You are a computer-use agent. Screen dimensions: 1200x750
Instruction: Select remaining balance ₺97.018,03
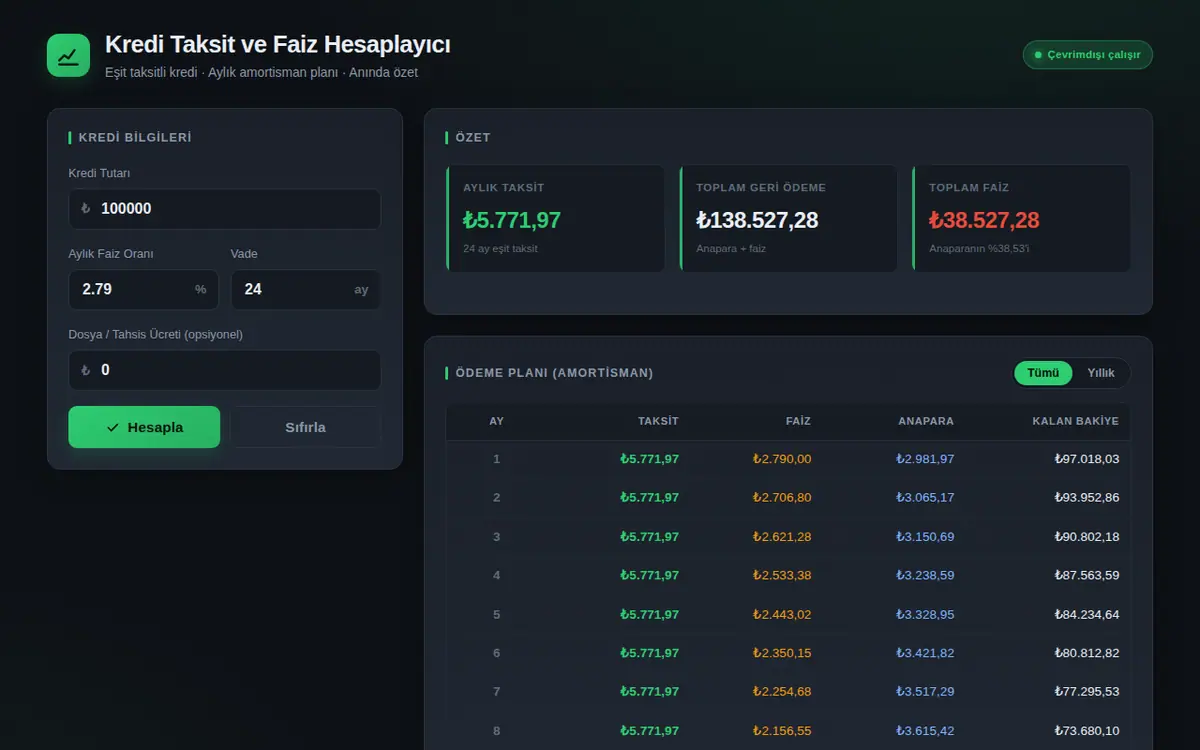1087,459
